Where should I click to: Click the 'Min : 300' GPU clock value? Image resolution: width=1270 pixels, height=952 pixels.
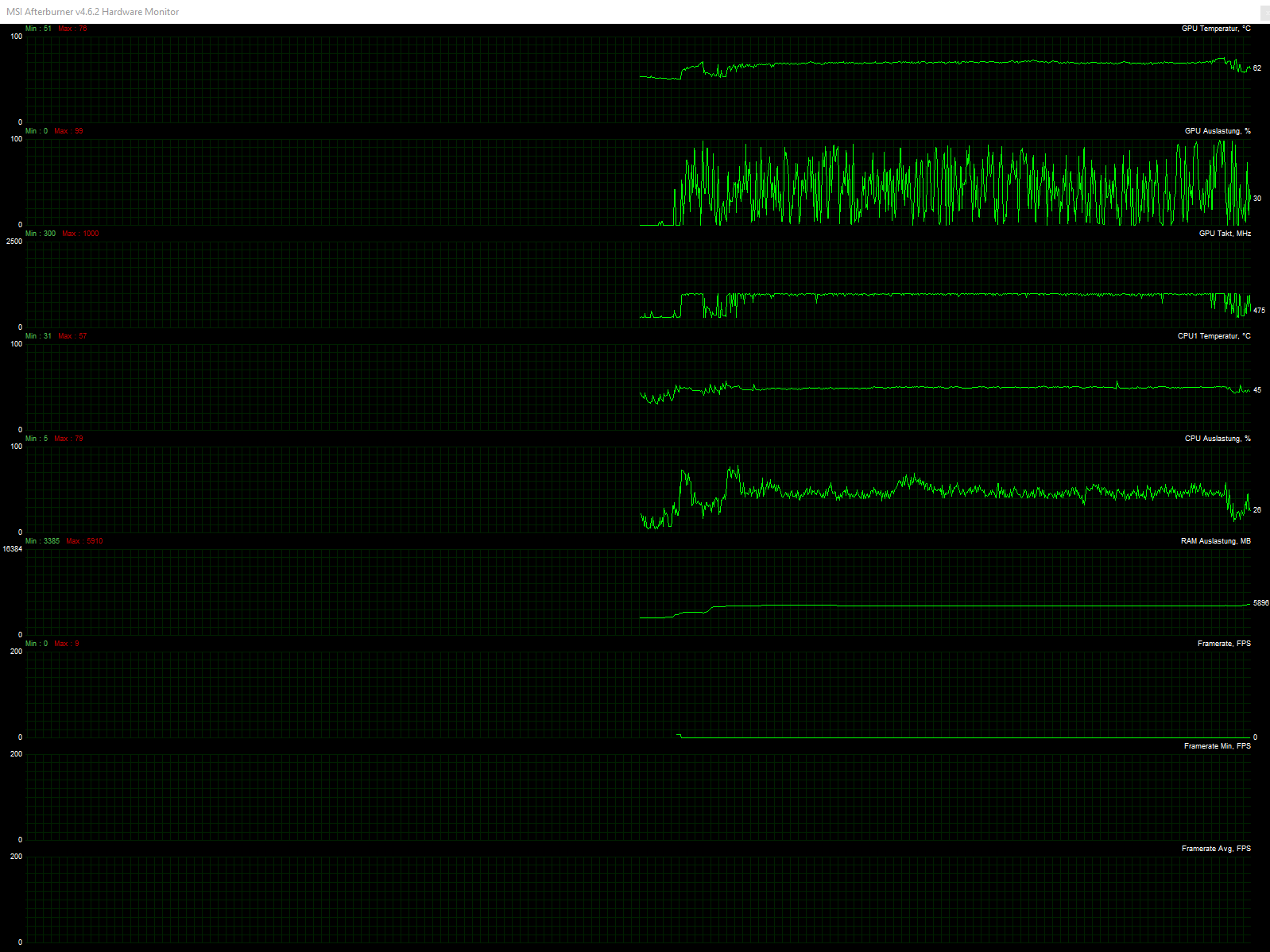pos(41,234)
